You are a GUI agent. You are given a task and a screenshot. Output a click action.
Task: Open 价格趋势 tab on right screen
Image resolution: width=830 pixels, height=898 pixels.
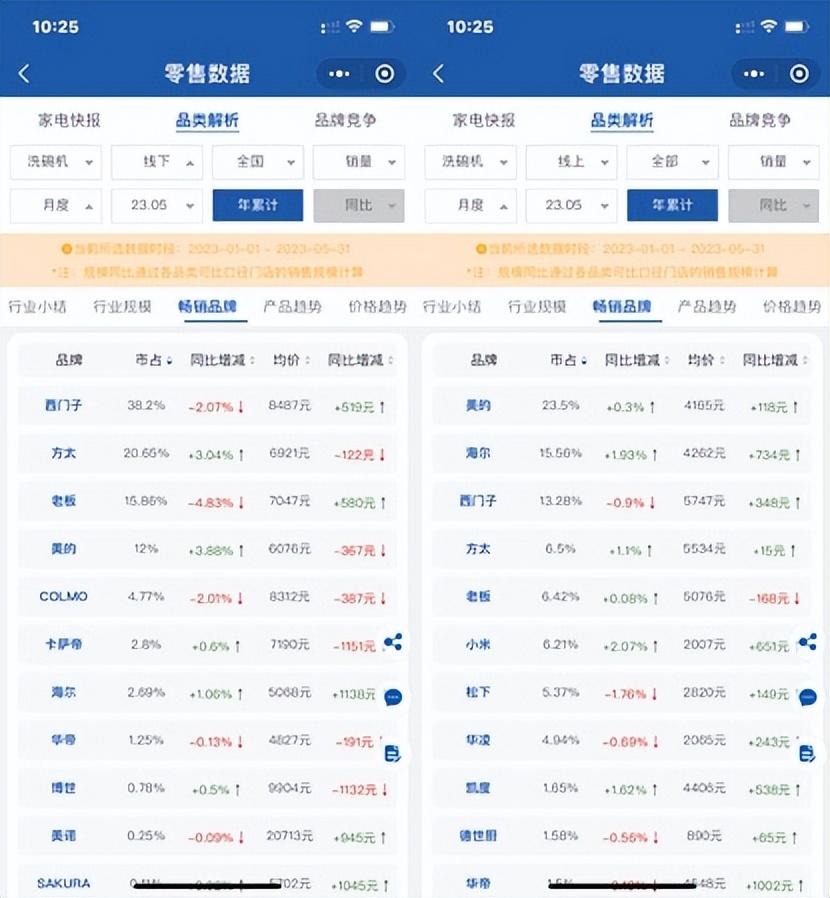click(x=792, y=307)
